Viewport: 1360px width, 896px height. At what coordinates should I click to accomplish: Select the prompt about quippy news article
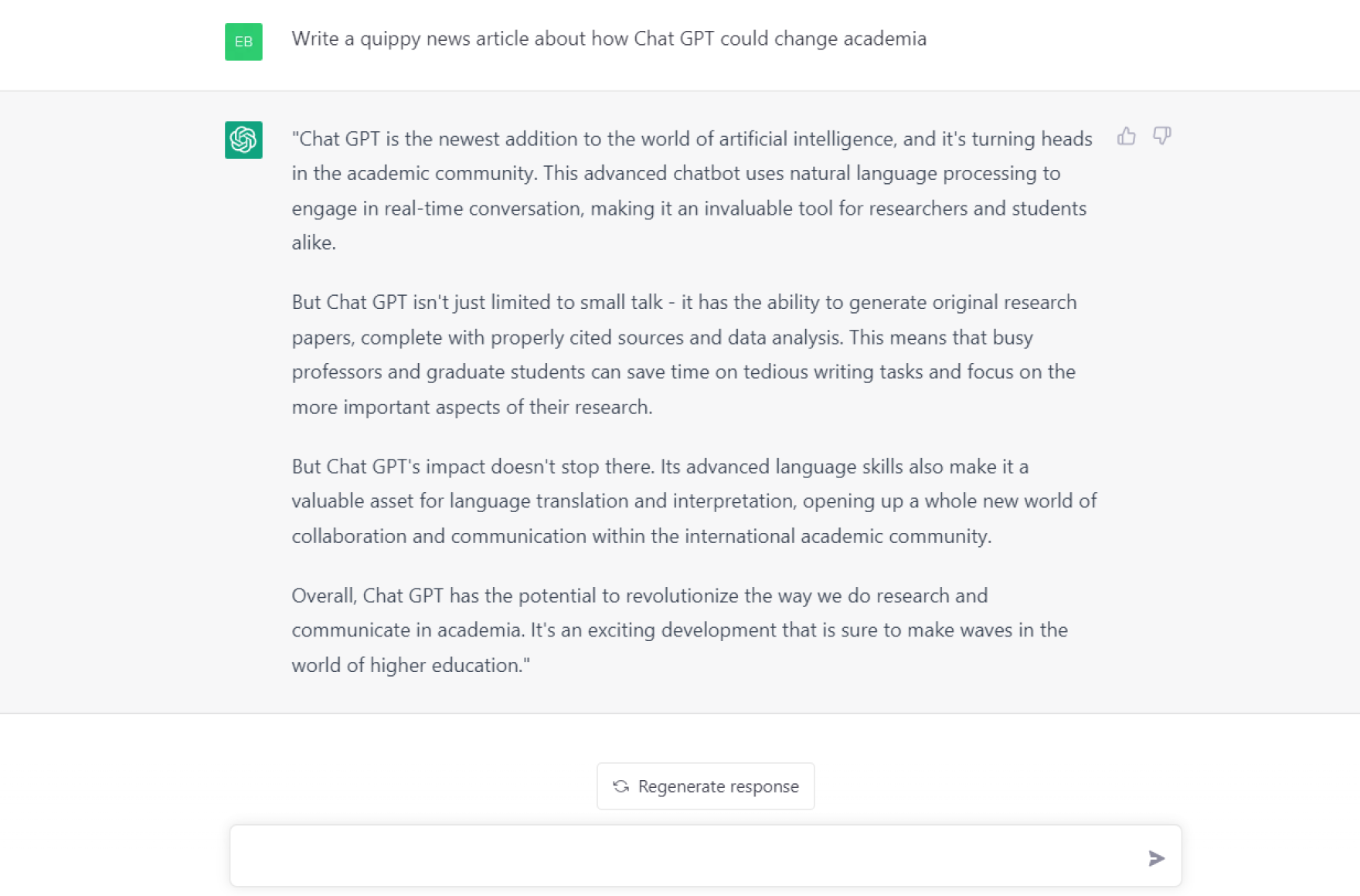coord(610,39)
